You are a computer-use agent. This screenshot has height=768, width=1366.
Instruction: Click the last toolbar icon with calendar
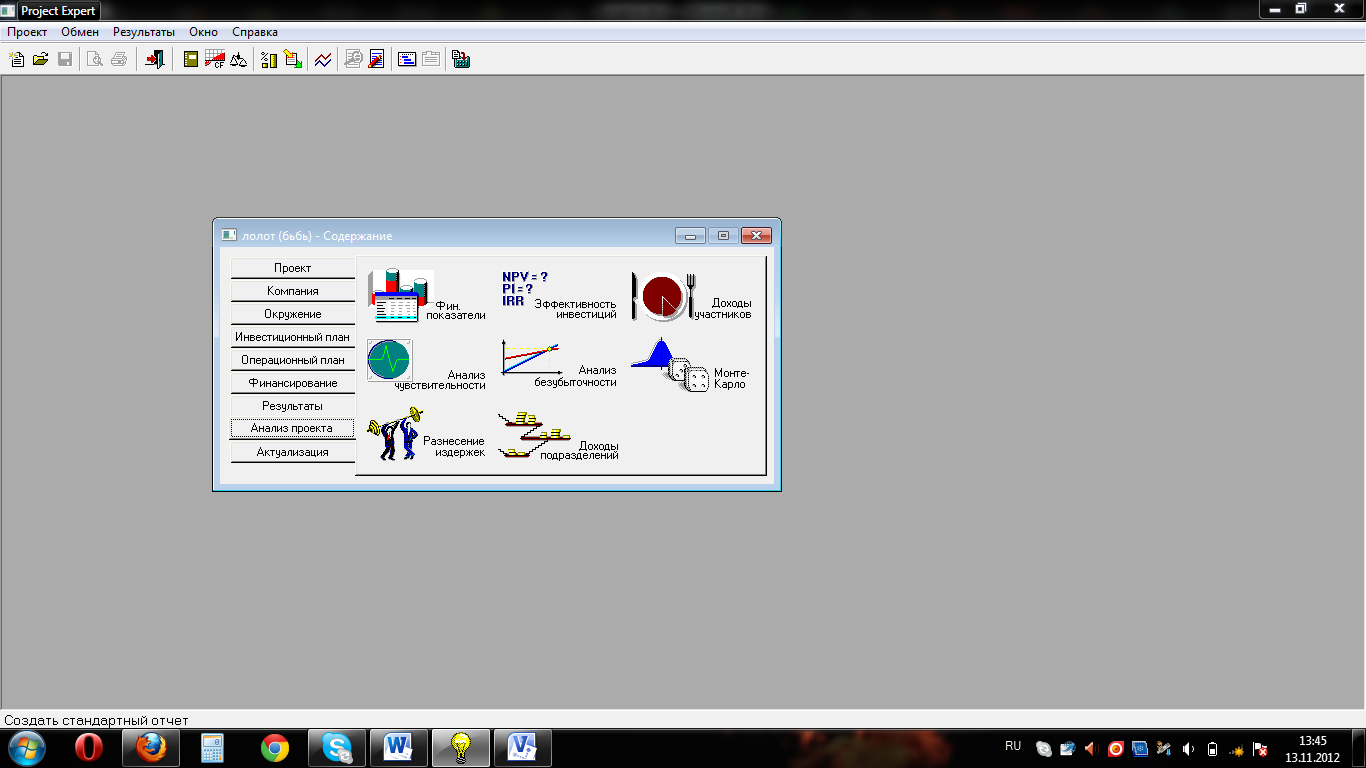click(461, 59)
